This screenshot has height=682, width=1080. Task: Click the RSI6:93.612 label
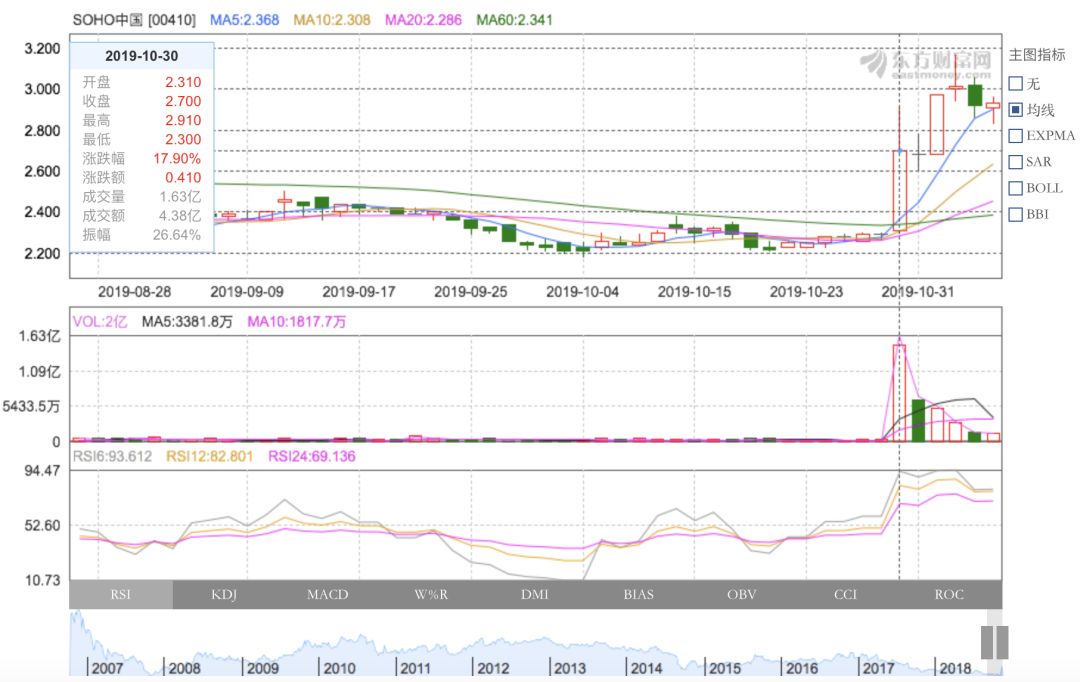click(x=112, y=456)
